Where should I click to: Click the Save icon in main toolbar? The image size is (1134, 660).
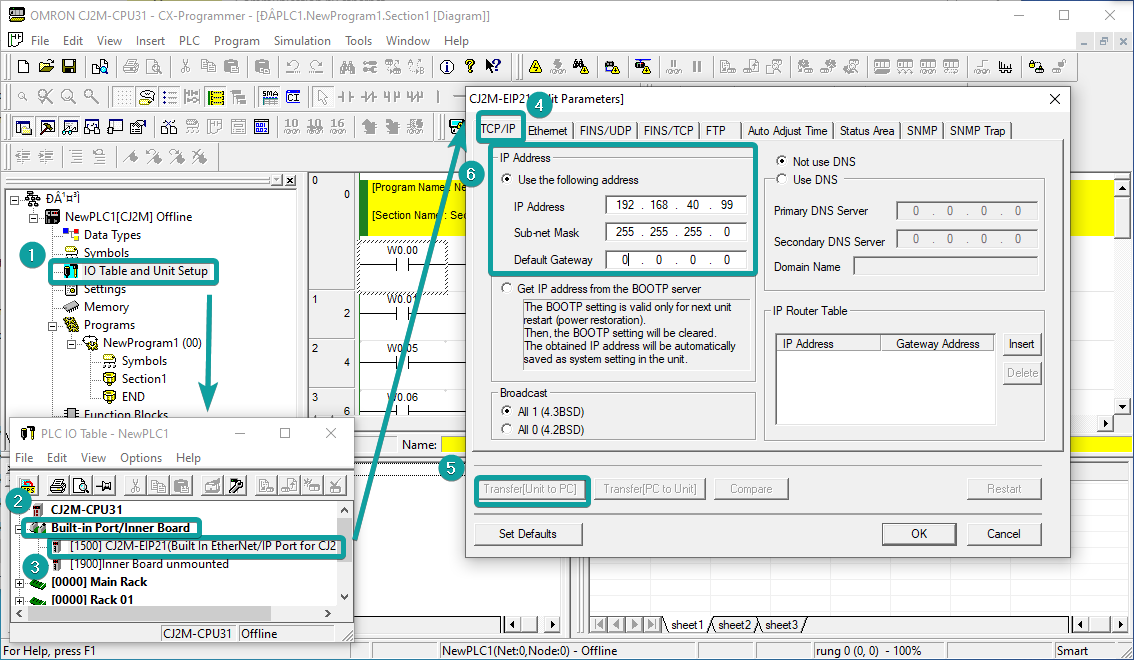[x=69, y=66]
